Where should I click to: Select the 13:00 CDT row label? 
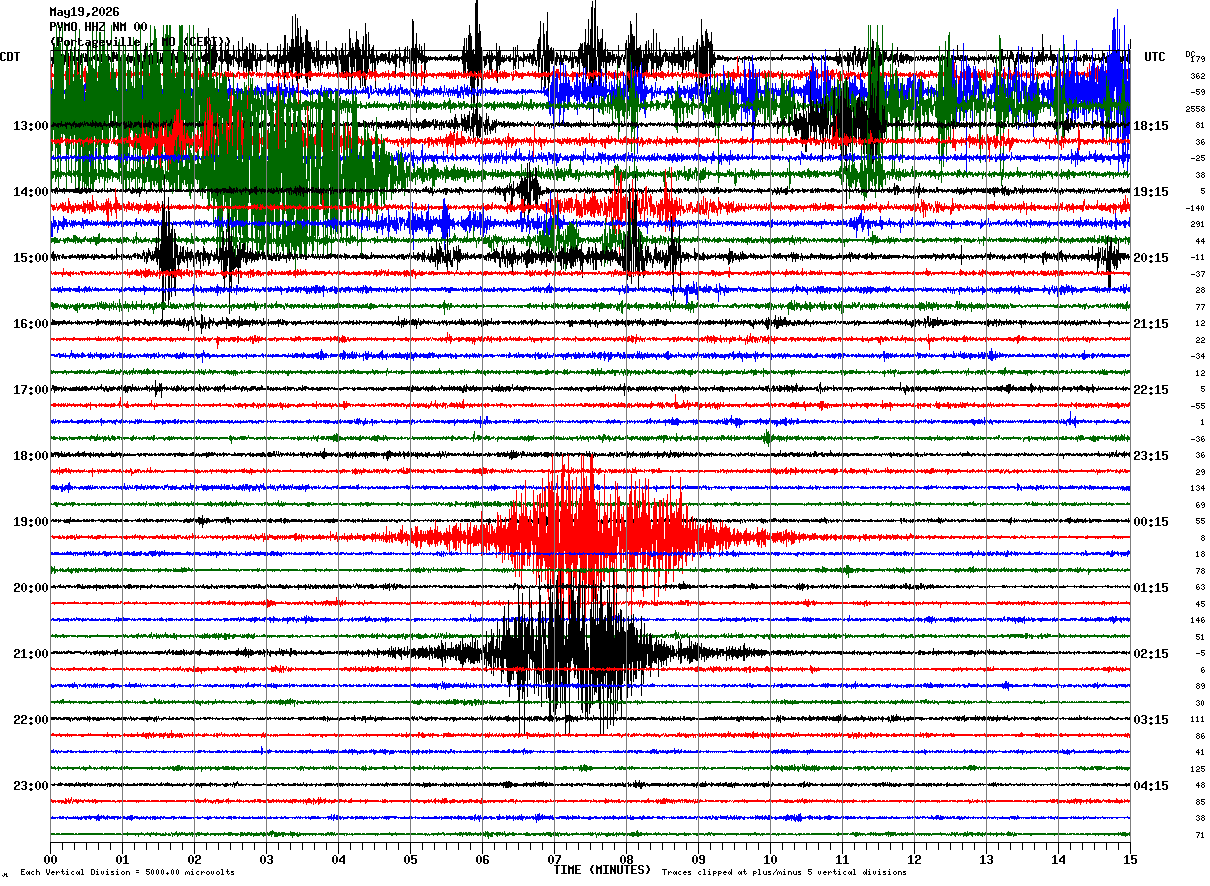[x=31, y=126]
